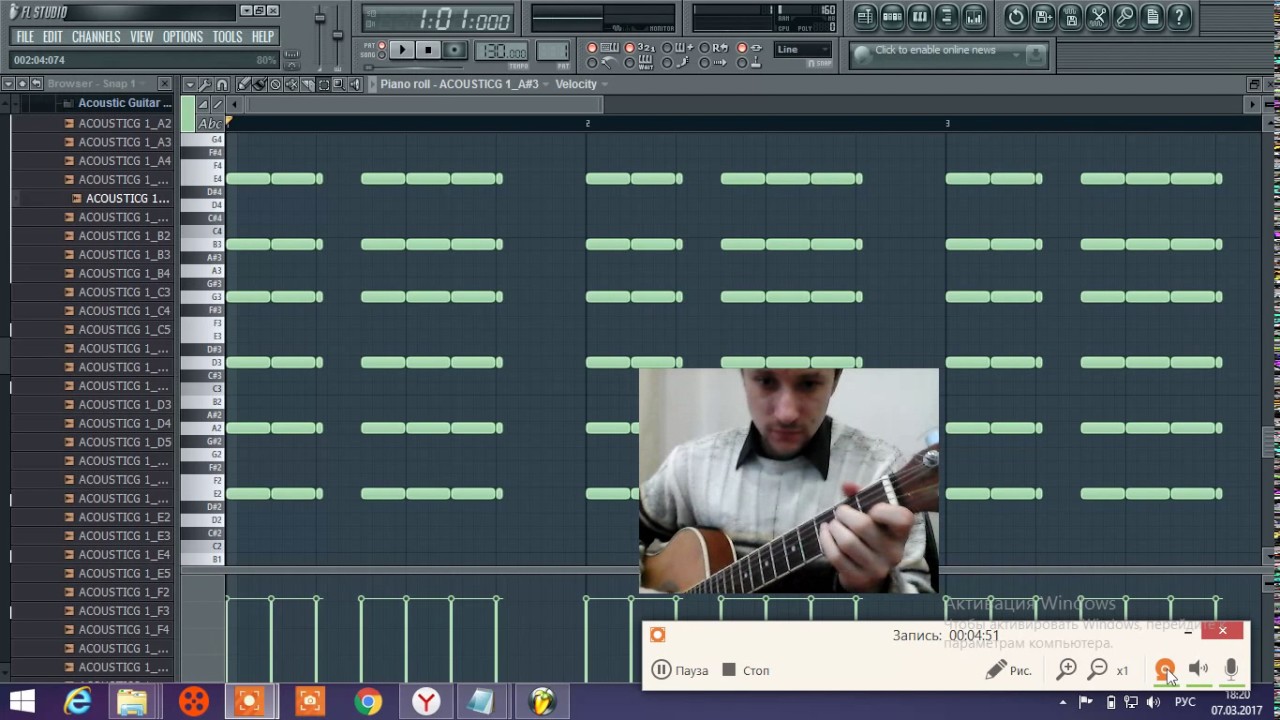Select the playback speaker tool in piano roll

(x=355, y=84)
